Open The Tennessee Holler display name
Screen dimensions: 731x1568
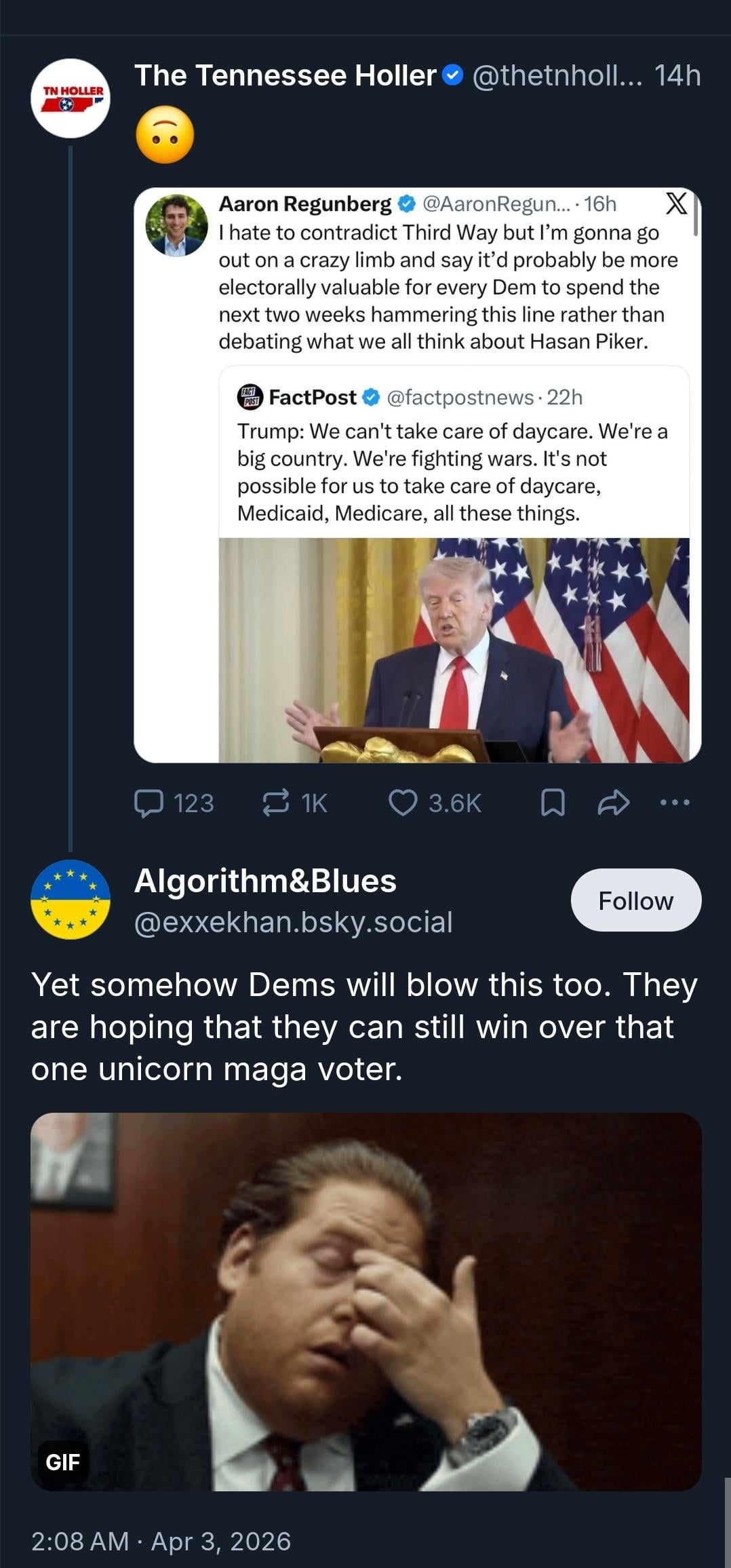click(285, 75)
